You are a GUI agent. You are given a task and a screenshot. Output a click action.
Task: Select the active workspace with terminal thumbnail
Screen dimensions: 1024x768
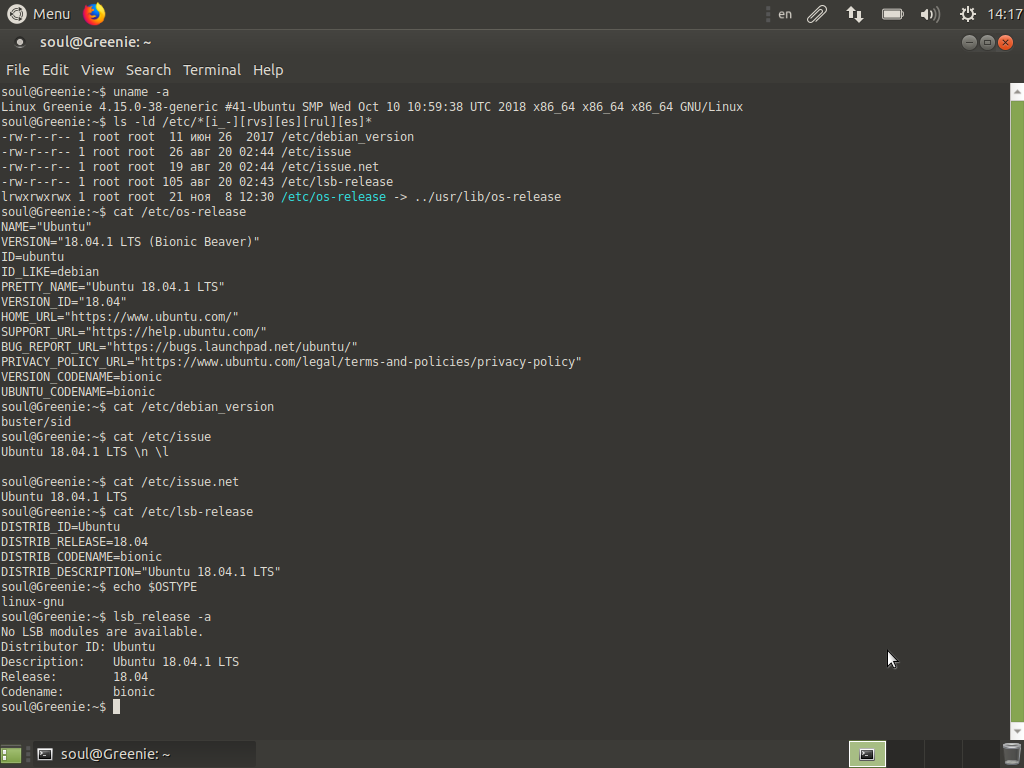point(867,754)
